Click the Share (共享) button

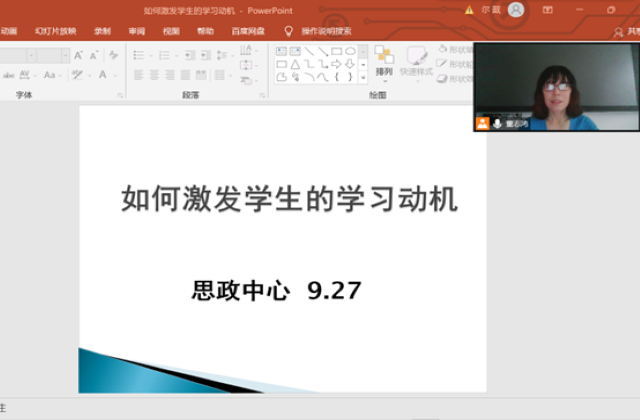[x=628, y=31]
